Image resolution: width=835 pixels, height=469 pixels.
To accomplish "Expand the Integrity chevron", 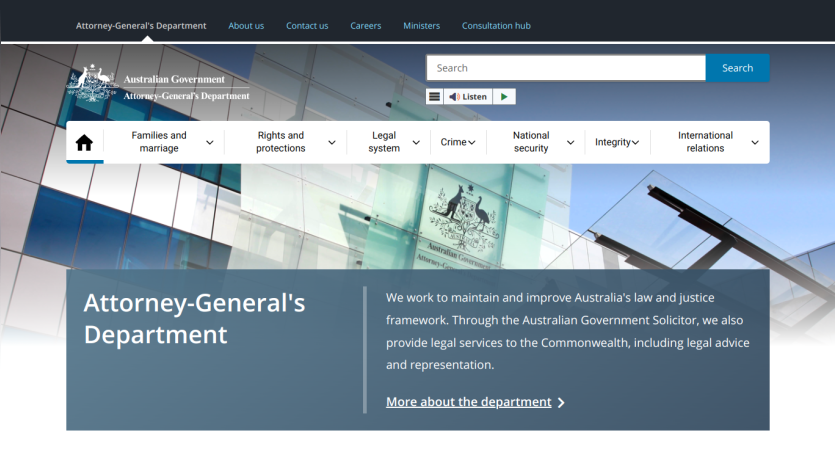I will coord(635,142).
